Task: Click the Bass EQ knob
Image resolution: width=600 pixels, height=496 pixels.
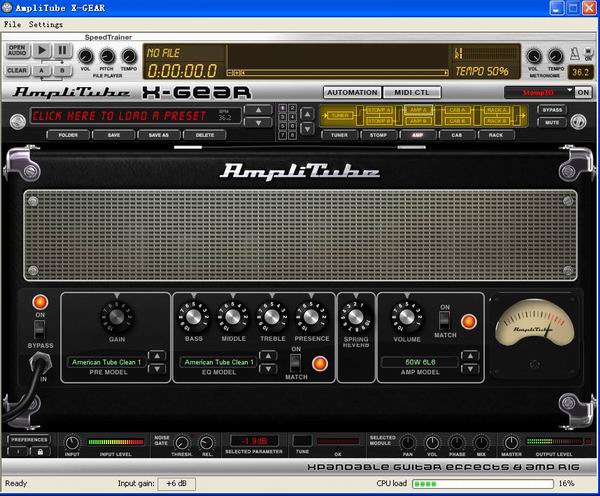Action: (x=195, y=318)
